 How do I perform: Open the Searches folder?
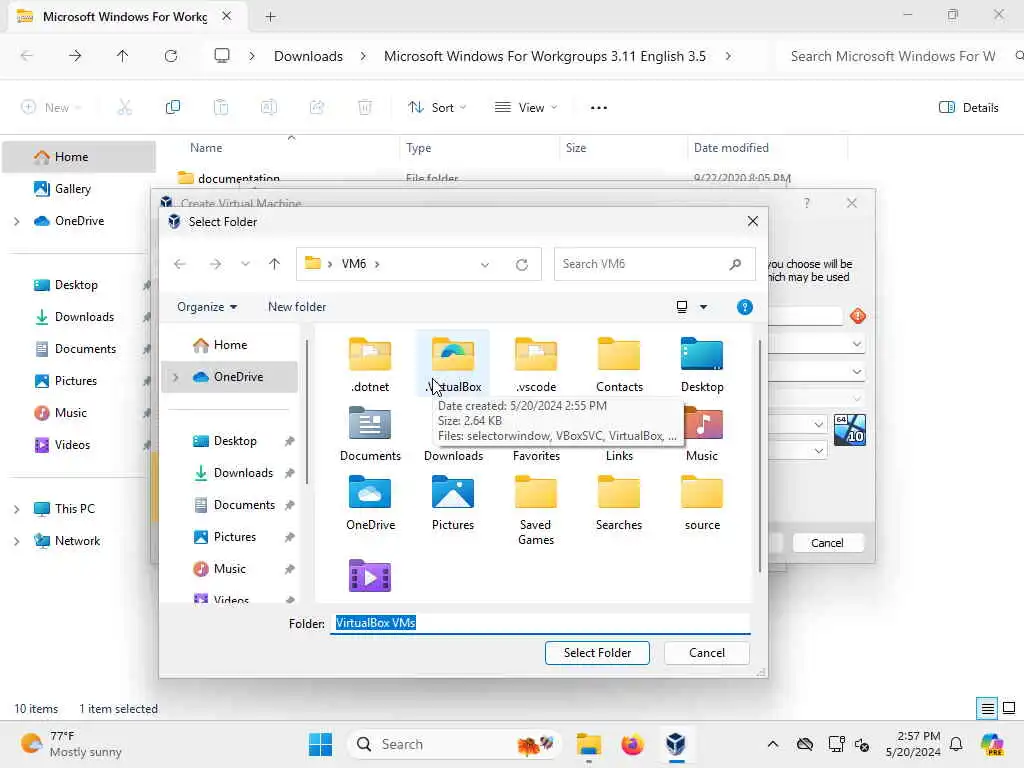tap(618, 503)
